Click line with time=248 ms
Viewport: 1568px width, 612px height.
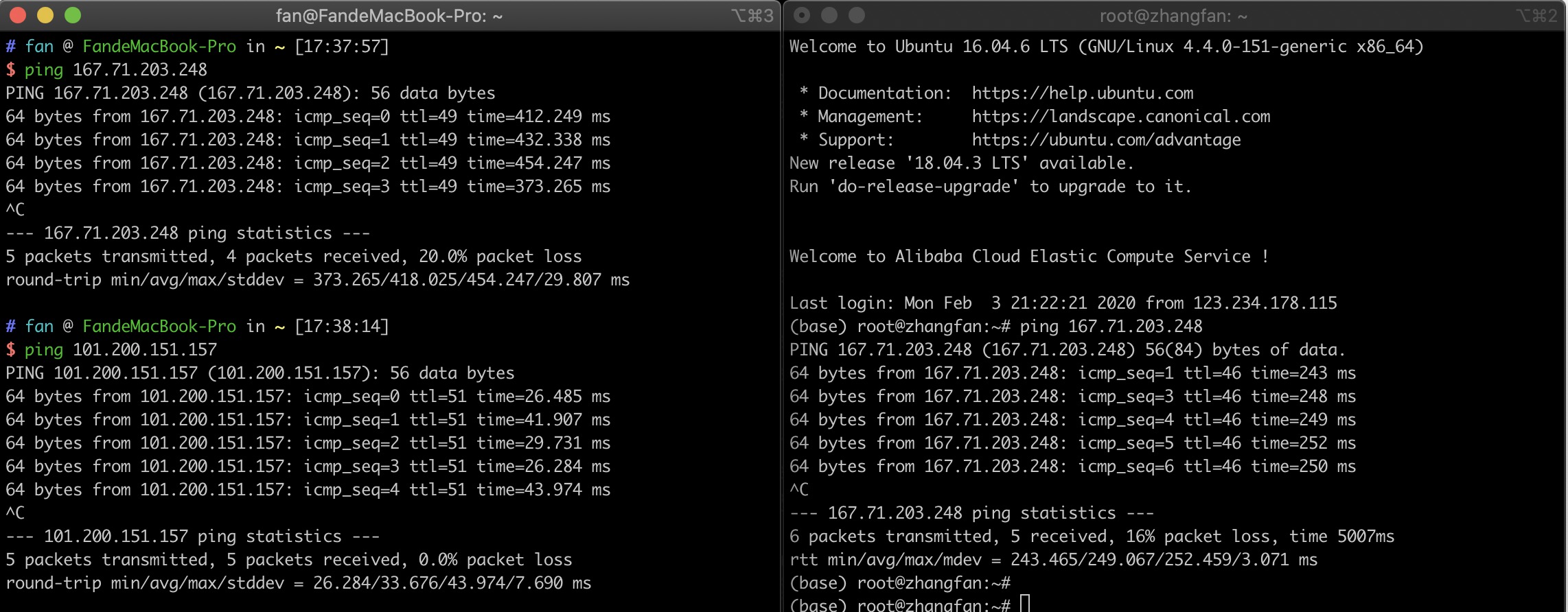[1073, 396]
